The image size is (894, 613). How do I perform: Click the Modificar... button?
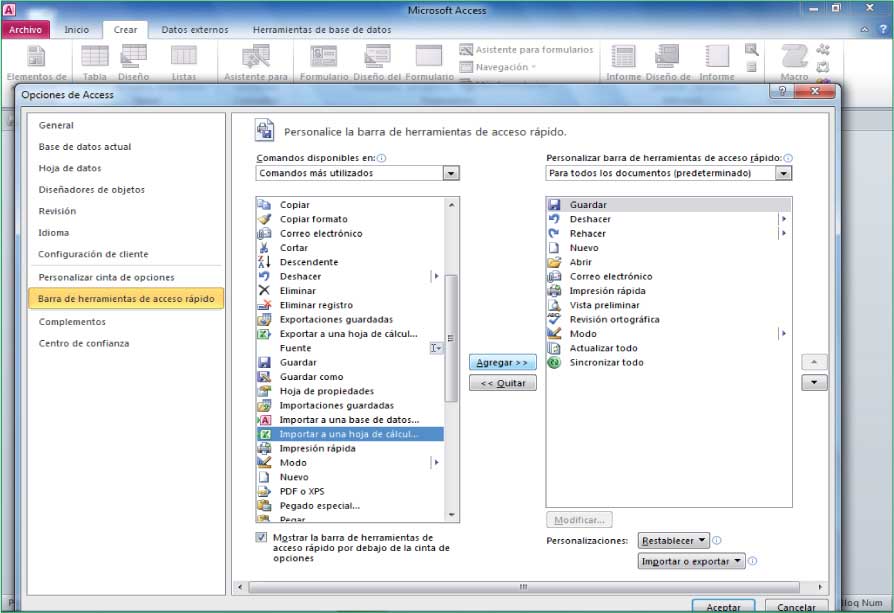click(579, 519)
